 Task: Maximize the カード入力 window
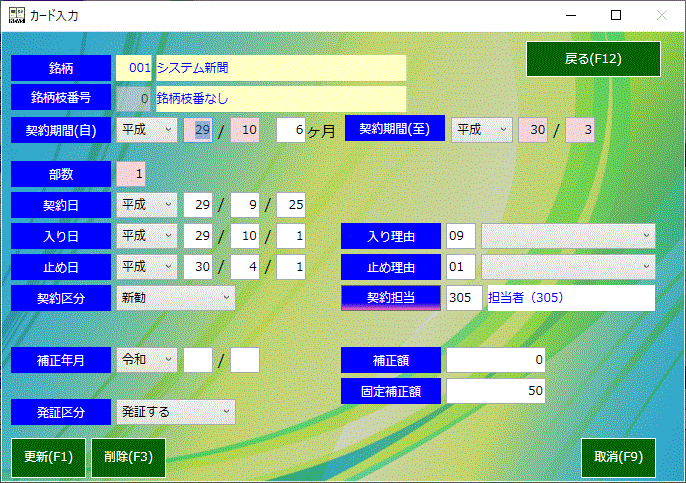[x=616, y=15]
